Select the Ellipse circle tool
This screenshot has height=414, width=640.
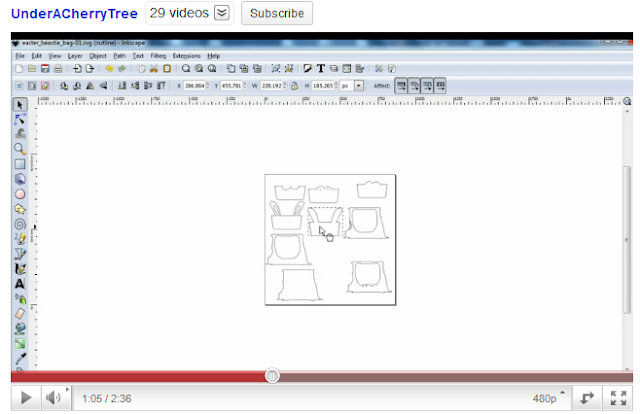point(20,194)
